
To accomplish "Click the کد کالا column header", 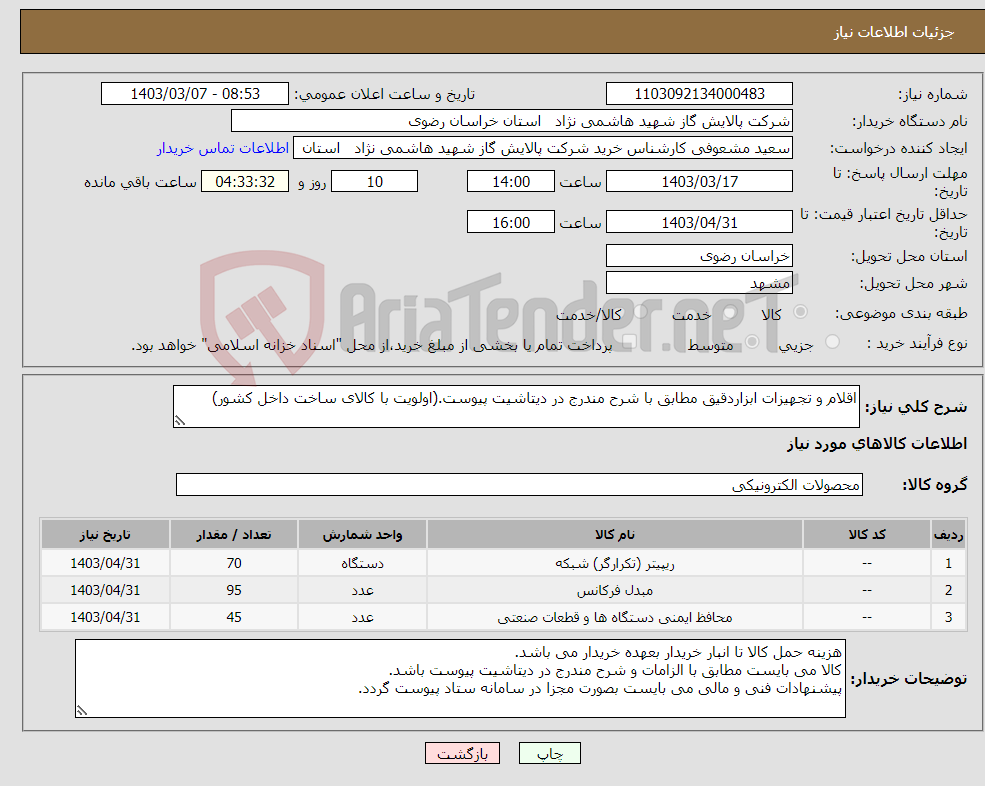I will click(x=867, y=534).
